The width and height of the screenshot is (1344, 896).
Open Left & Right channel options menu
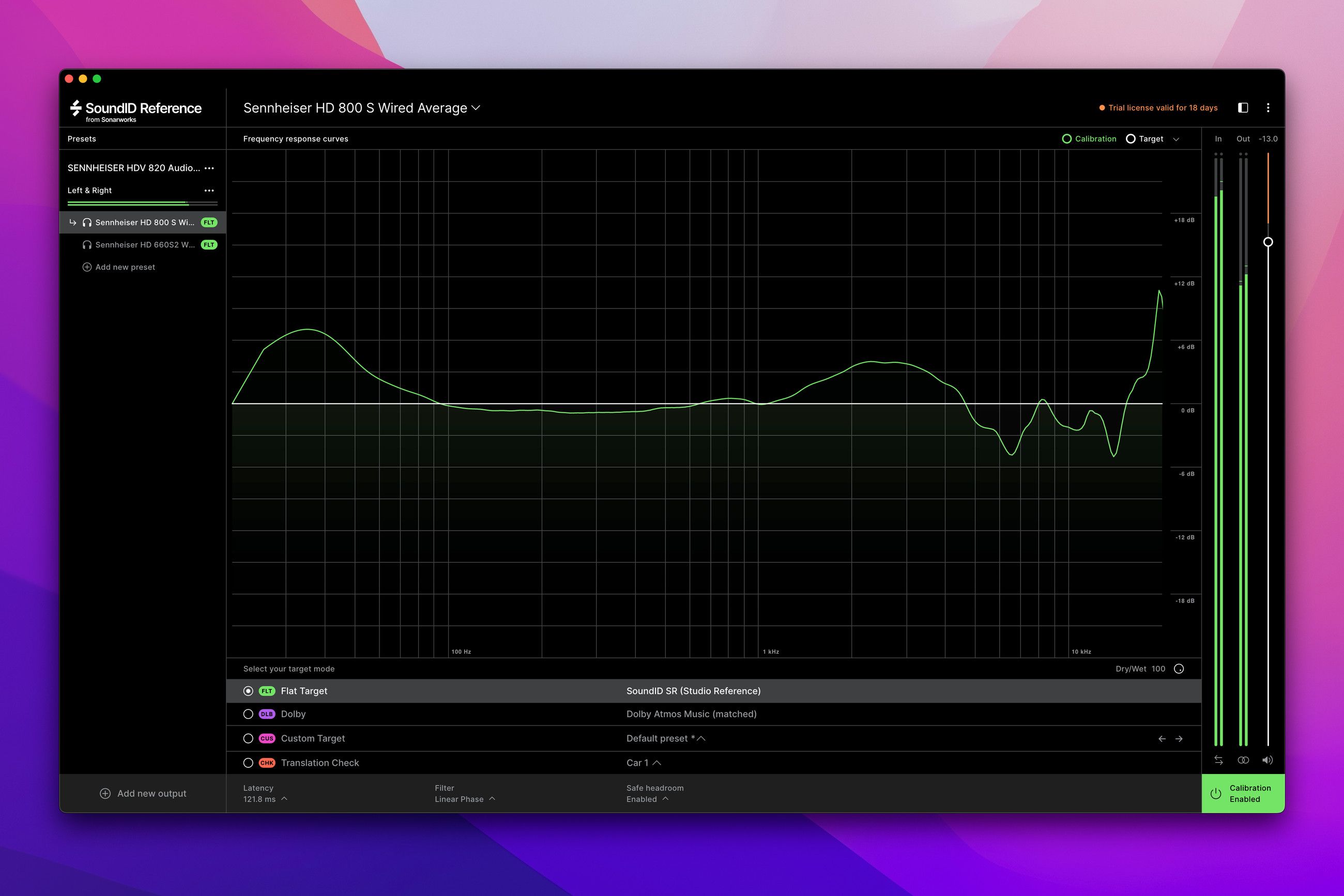(209, 190)
